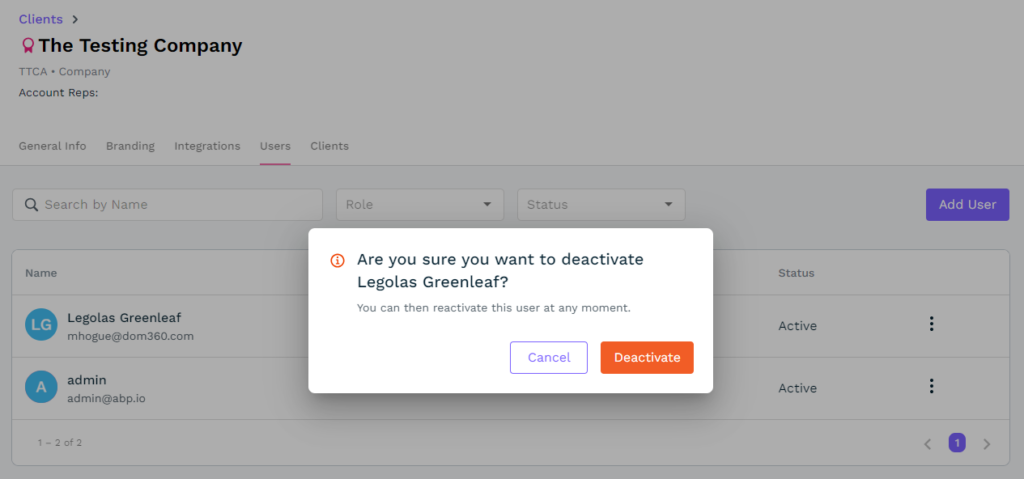The height and width of the screenshot is (479, 1024).
Task: Click the admin user avatar
Action: click(41, 387)
